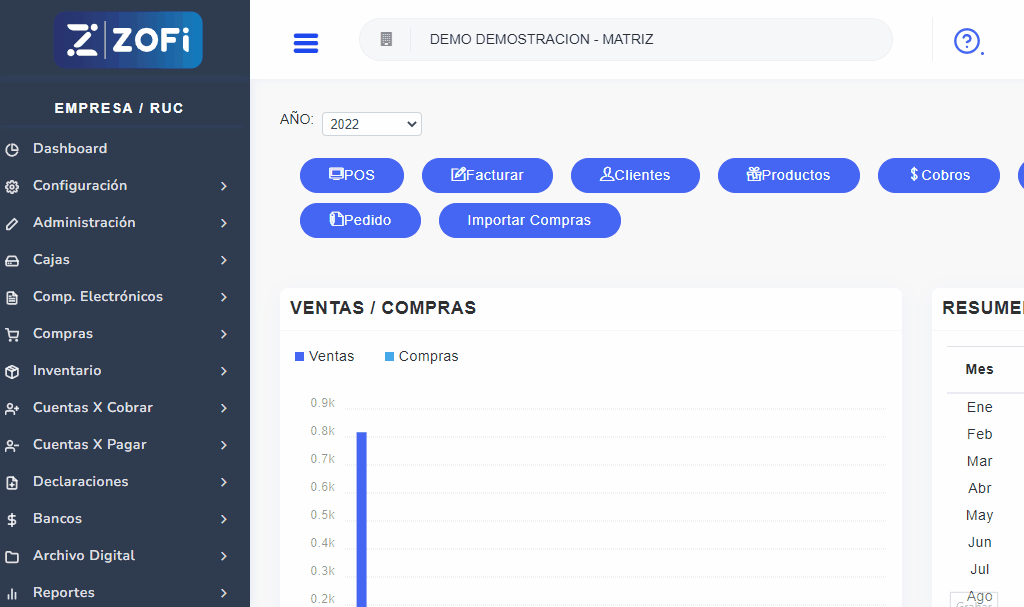Image resolution: width=1024 pixels, height=607 pixels.
Task: Click the Dashboard gauge icon in sidebar
Action: (x=12, y=150)
